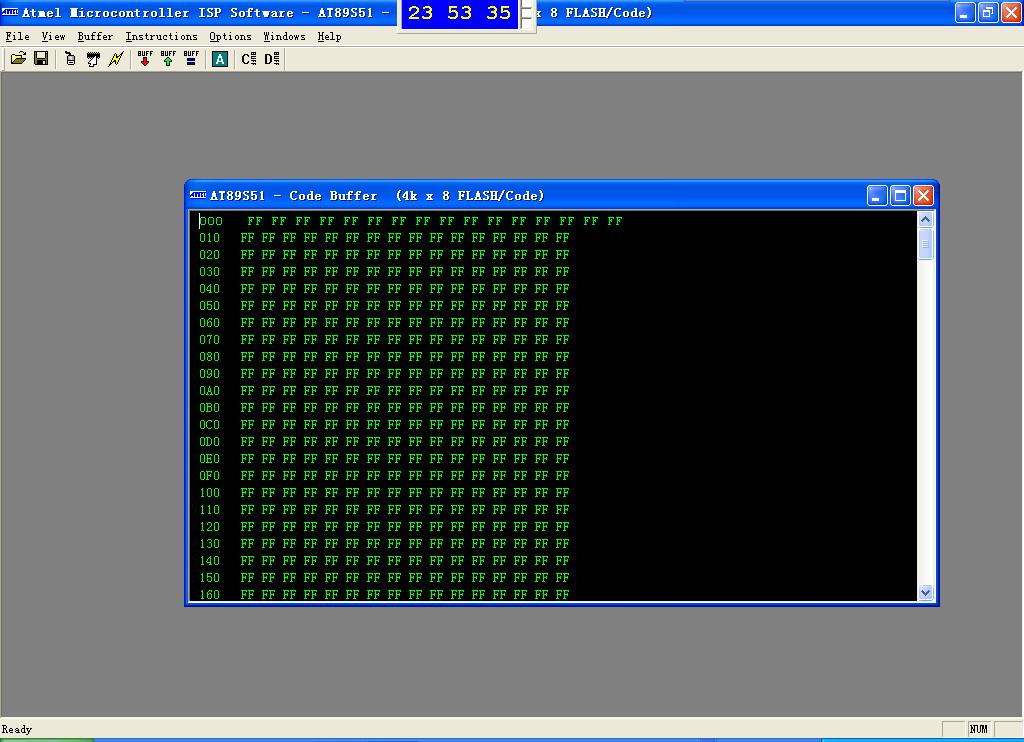Click the first FF byte in row 130

(248, 543)
